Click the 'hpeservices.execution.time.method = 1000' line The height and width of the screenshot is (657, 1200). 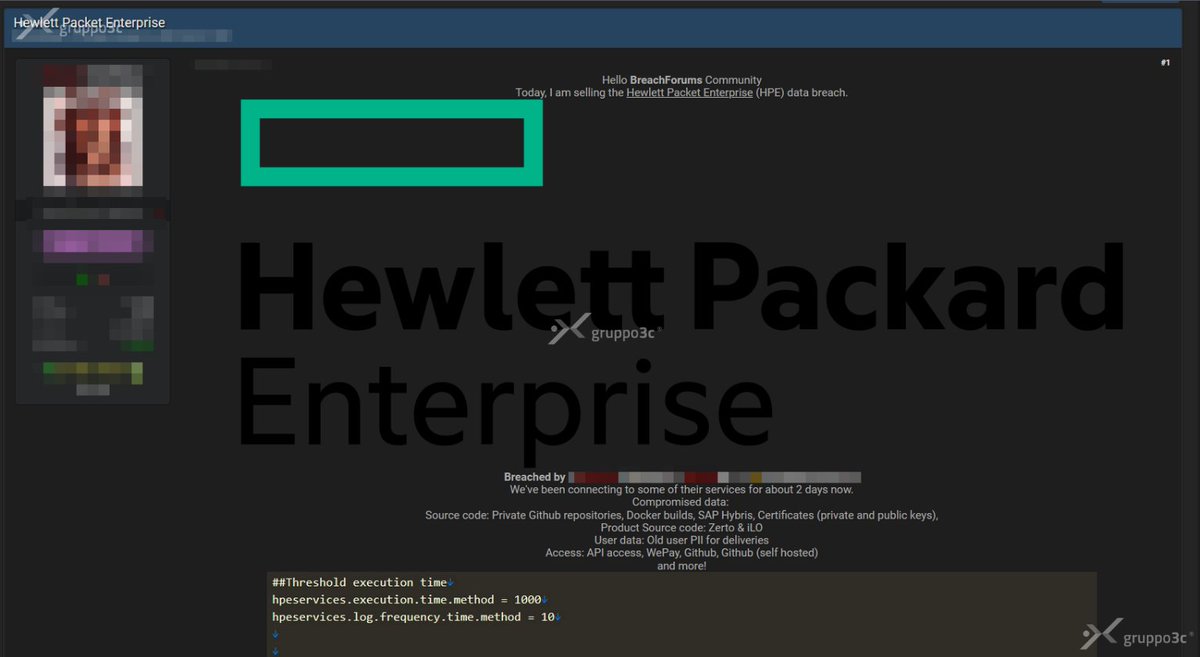[407, 600]
